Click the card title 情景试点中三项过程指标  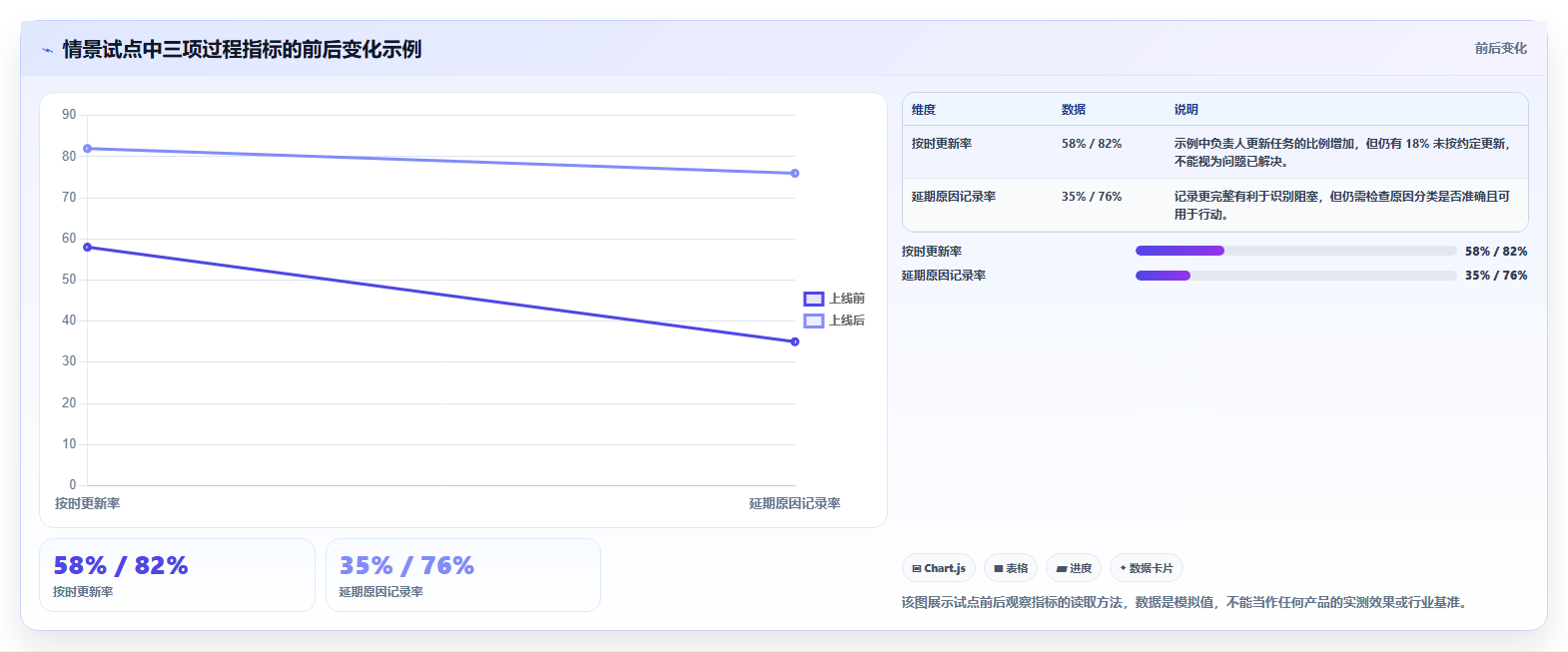coord(242,49)
